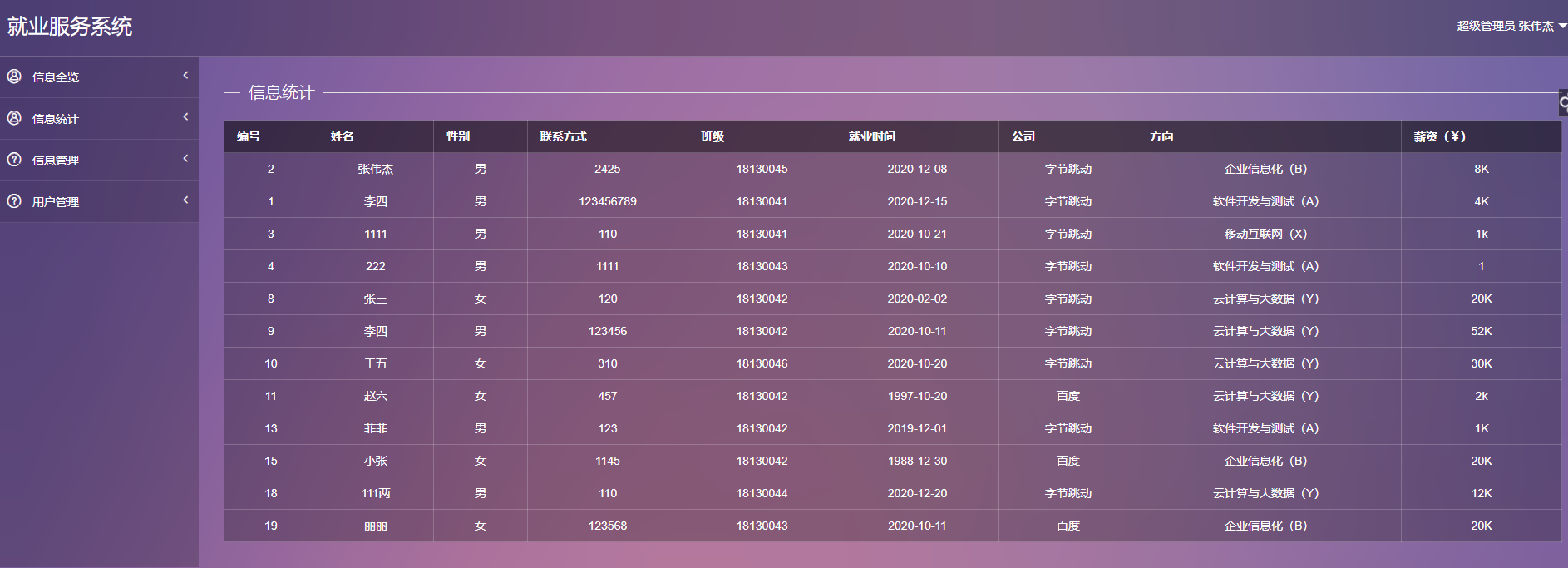Click the question icon beside 信息管理

tap(14, 160)
